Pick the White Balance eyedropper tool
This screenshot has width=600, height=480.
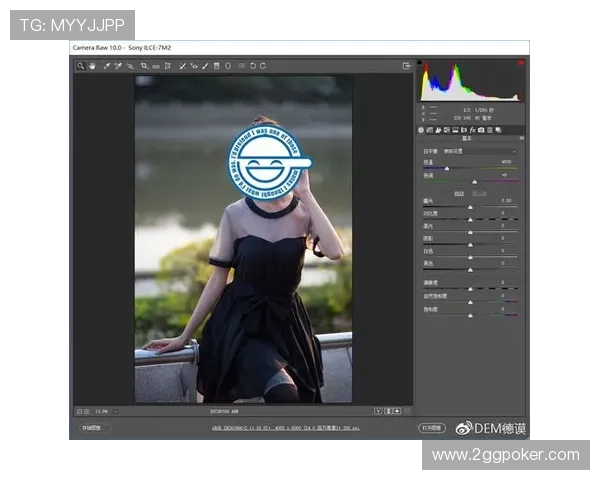(x=106, y=66)
